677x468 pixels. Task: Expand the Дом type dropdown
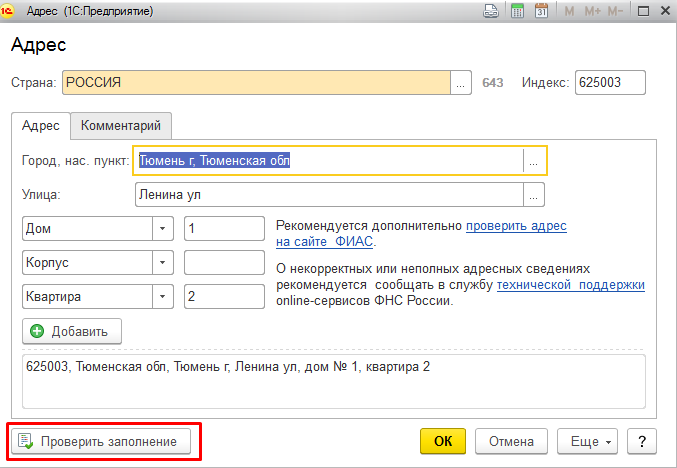point(161,229)
